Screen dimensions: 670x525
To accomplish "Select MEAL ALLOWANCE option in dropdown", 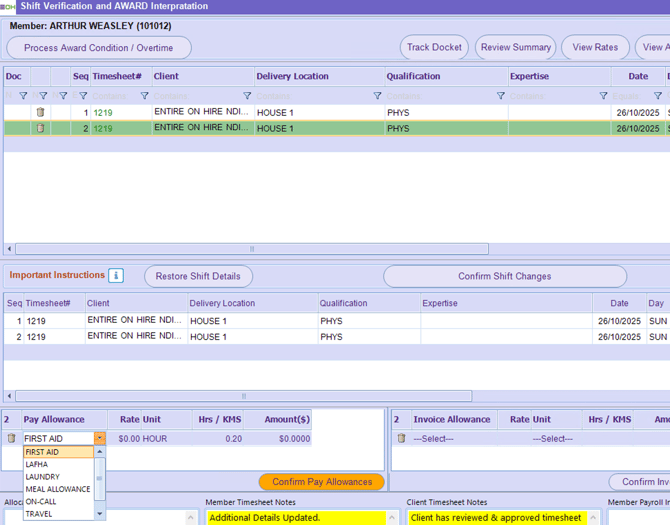I will coord(57,489).
